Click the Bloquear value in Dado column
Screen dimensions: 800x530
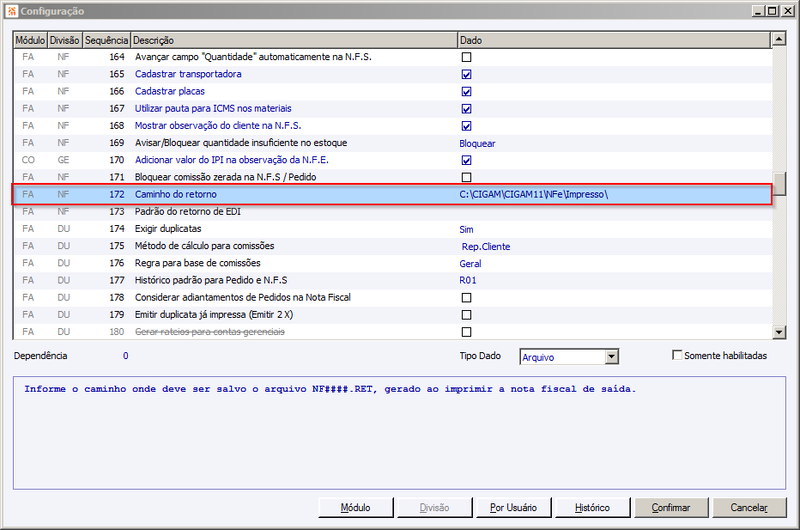tap(477, 143)
